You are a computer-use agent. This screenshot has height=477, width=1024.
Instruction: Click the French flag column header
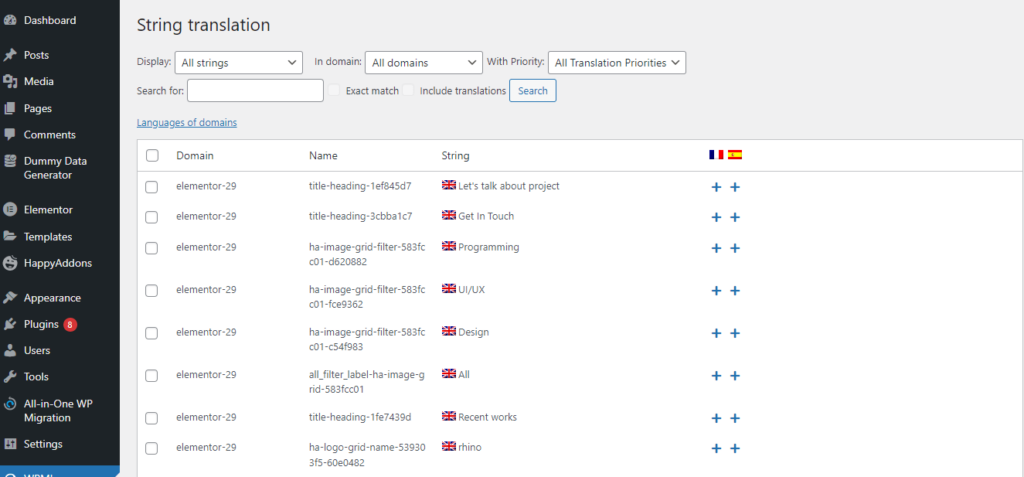[x=716, y=155]
